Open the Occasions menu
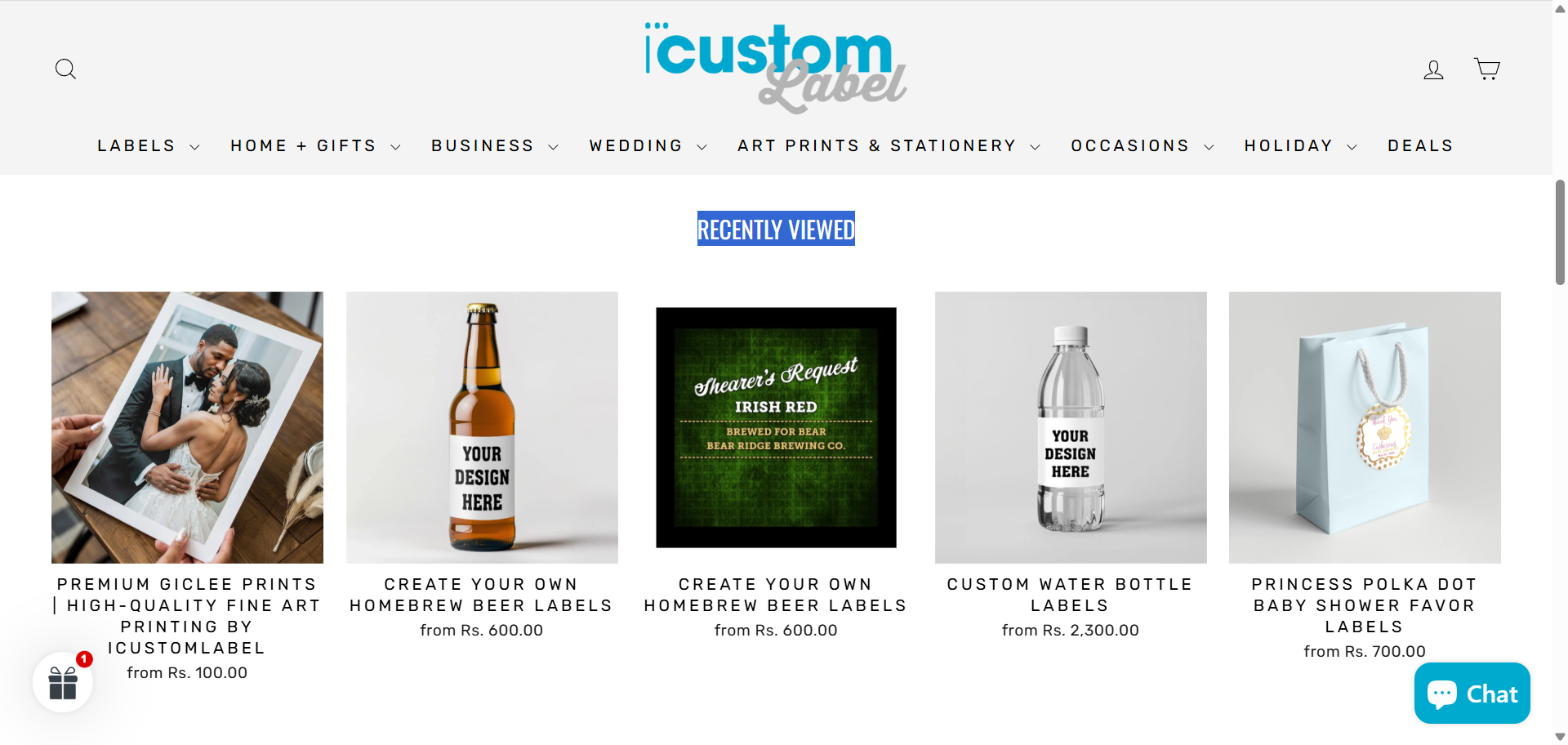This screenshot has width=1568, height=745. (x=1143, y=146)
